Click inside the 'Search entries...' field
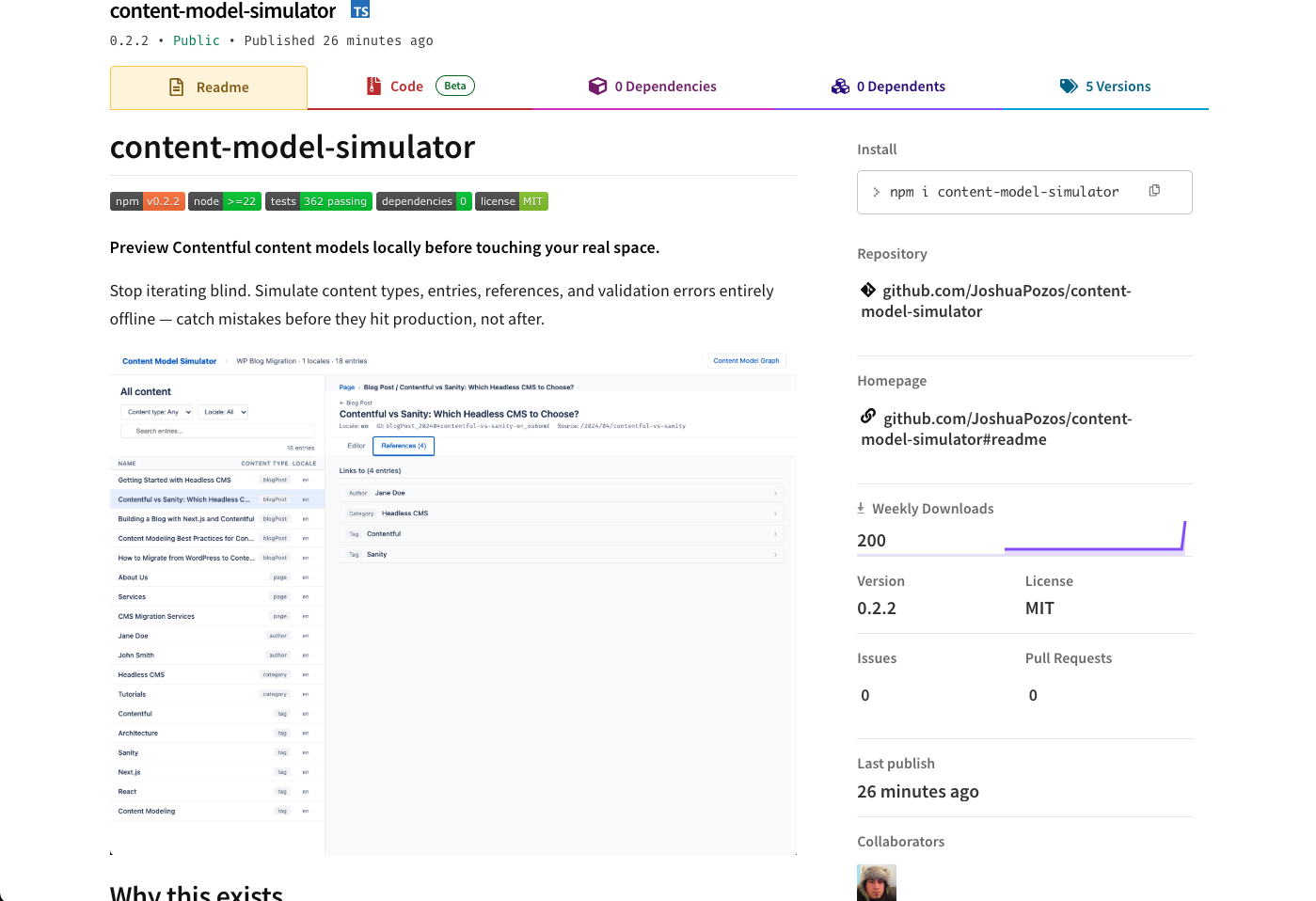 point(218,431)
